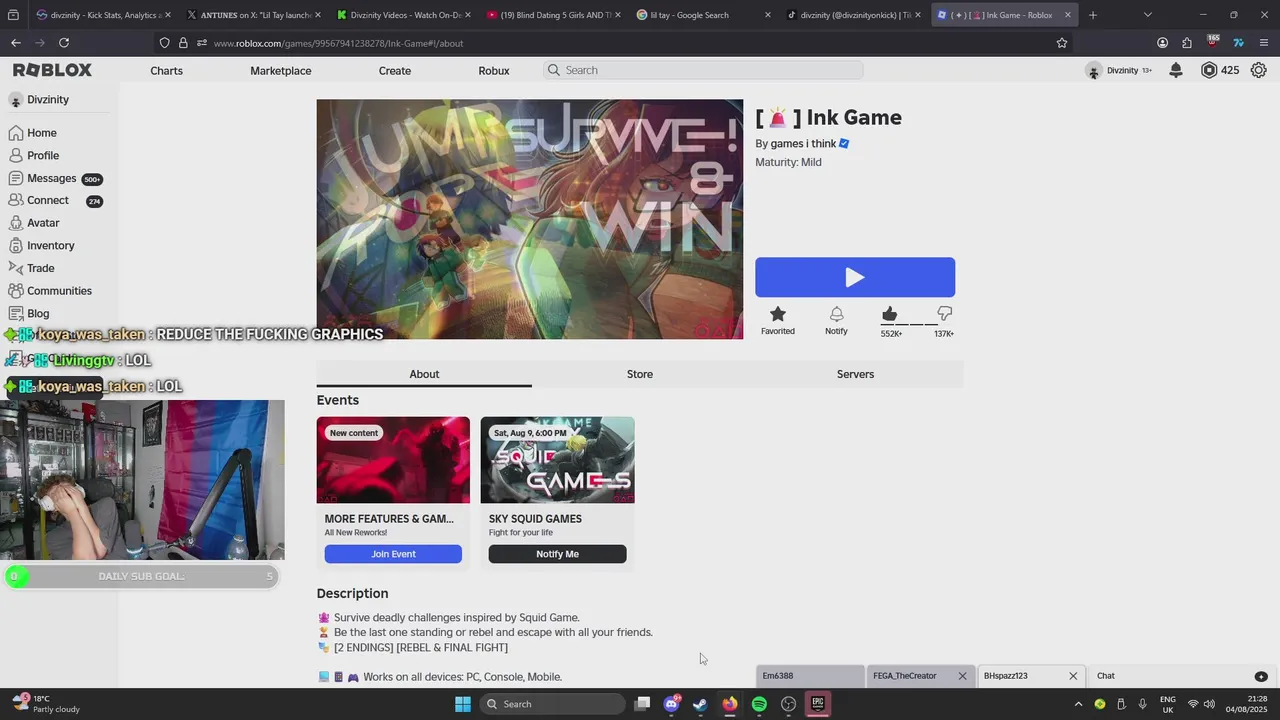Open the games i think creator link
Image resolution: width=1280 pixels, height=720 pixels.
click(803, 144)
